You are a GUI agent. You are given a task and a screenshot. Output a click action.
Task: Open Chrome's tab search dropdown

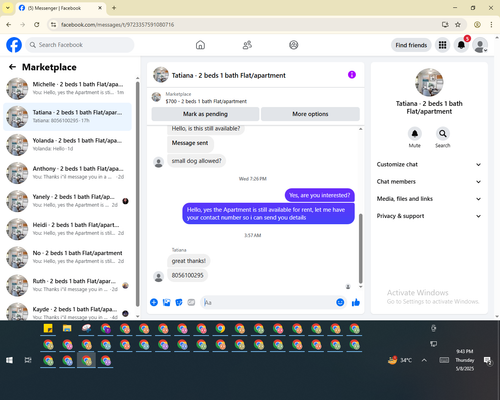tap(8, 8)
